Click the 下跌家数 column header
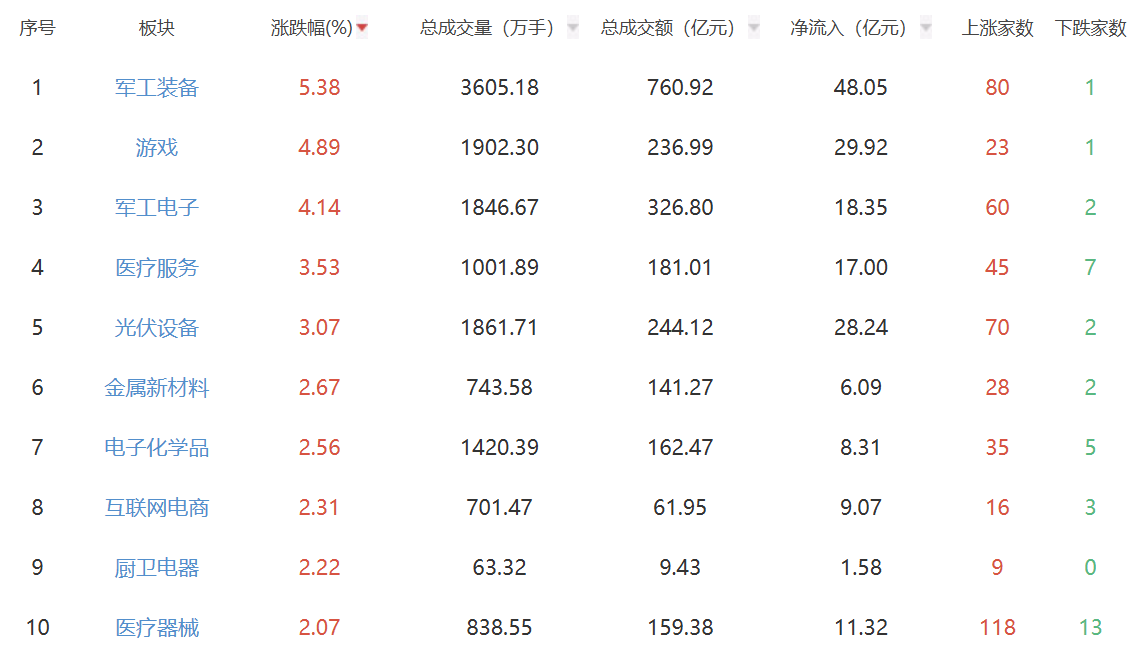Viewport: 1139px width, 656px height. [x=1090, y=29]
